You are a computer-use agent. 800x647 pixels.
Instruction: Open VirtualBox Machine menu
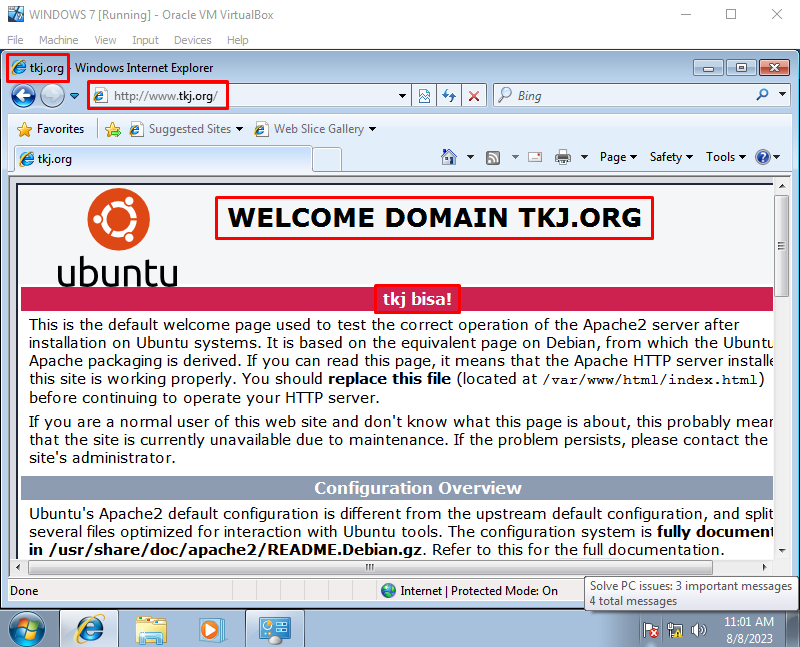tap(59, 40)
